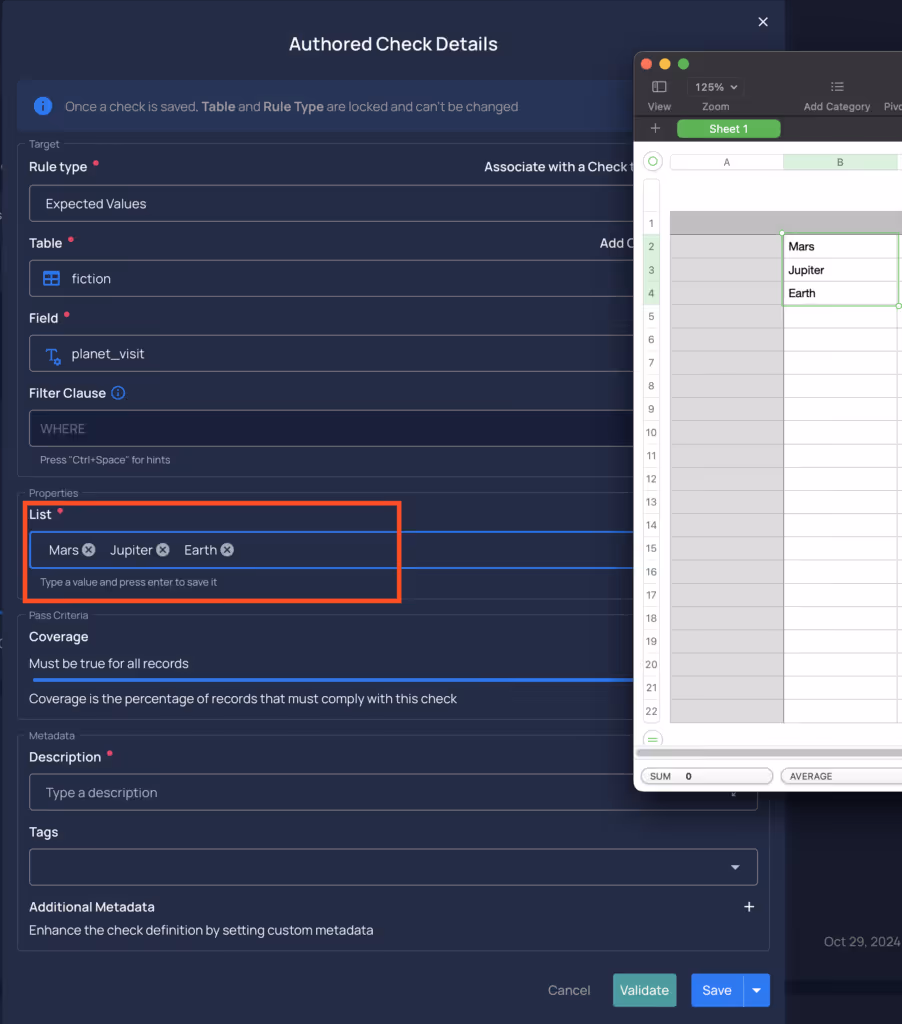Select the Earth cell in spreadsheet
This screenshot has height=1024, width=902.
tap(841, 293)
